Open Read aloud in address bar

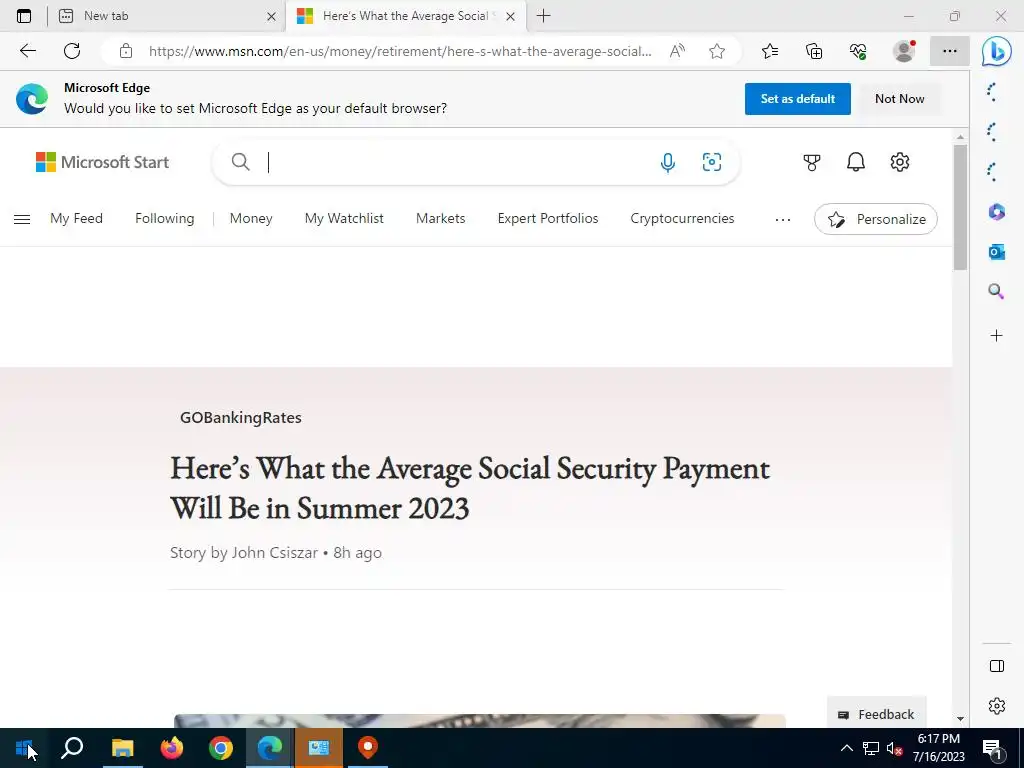pyautogui.click(x=677, y=51)
